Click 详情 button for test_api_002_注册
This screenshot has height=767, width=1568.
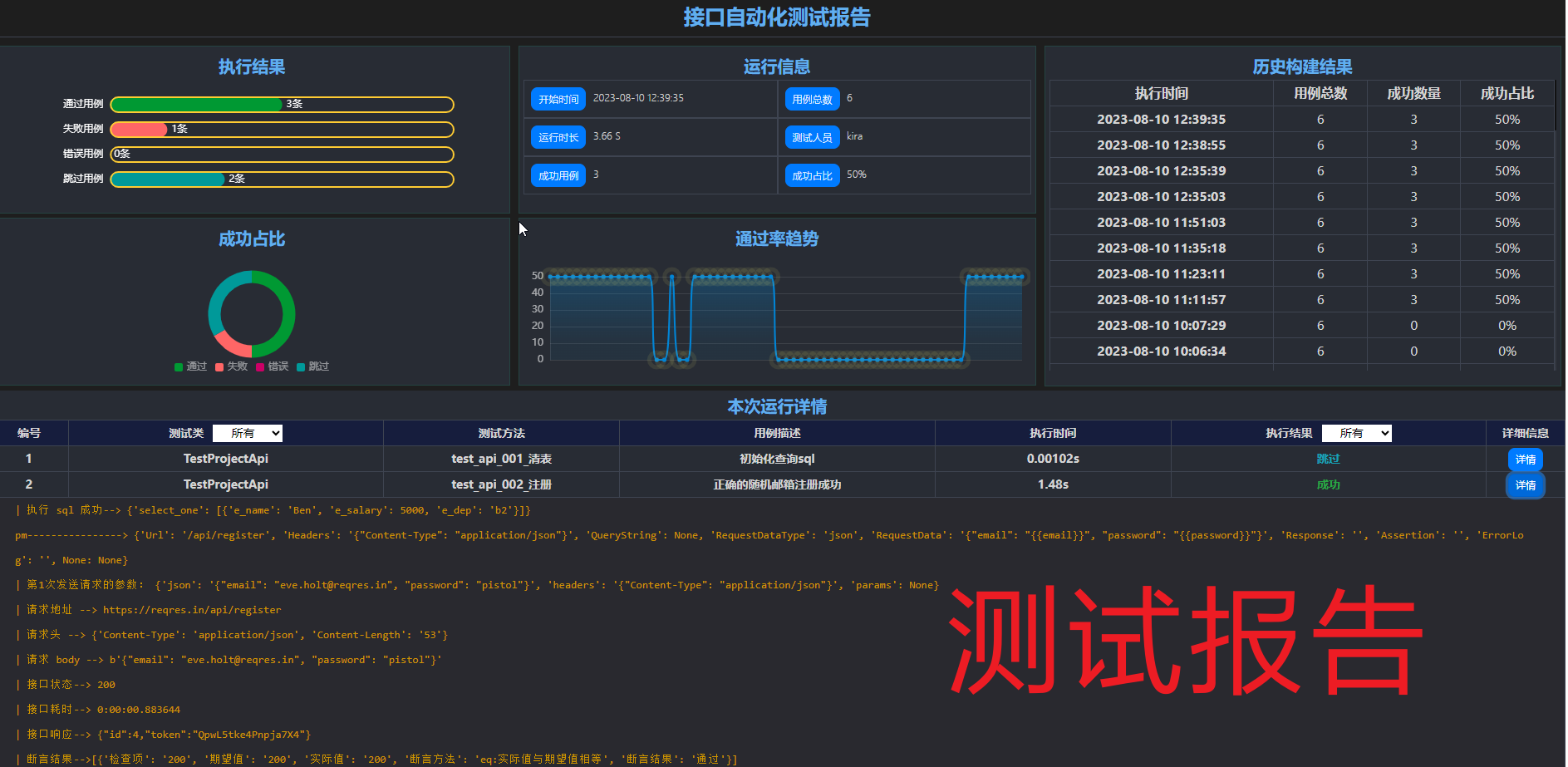(x=1525, y=485)
